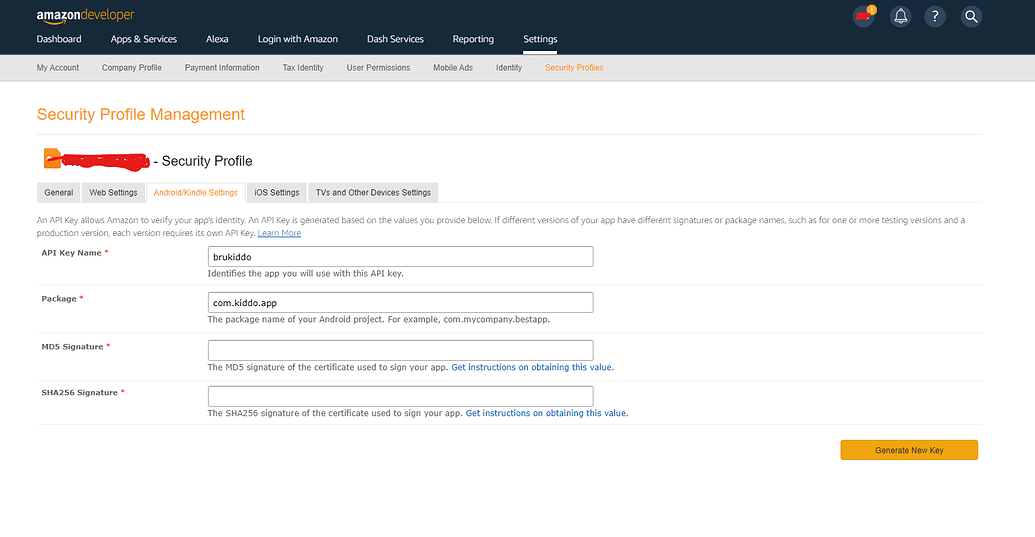Focus the SHA256 Signature field

[x=400, y=396]
